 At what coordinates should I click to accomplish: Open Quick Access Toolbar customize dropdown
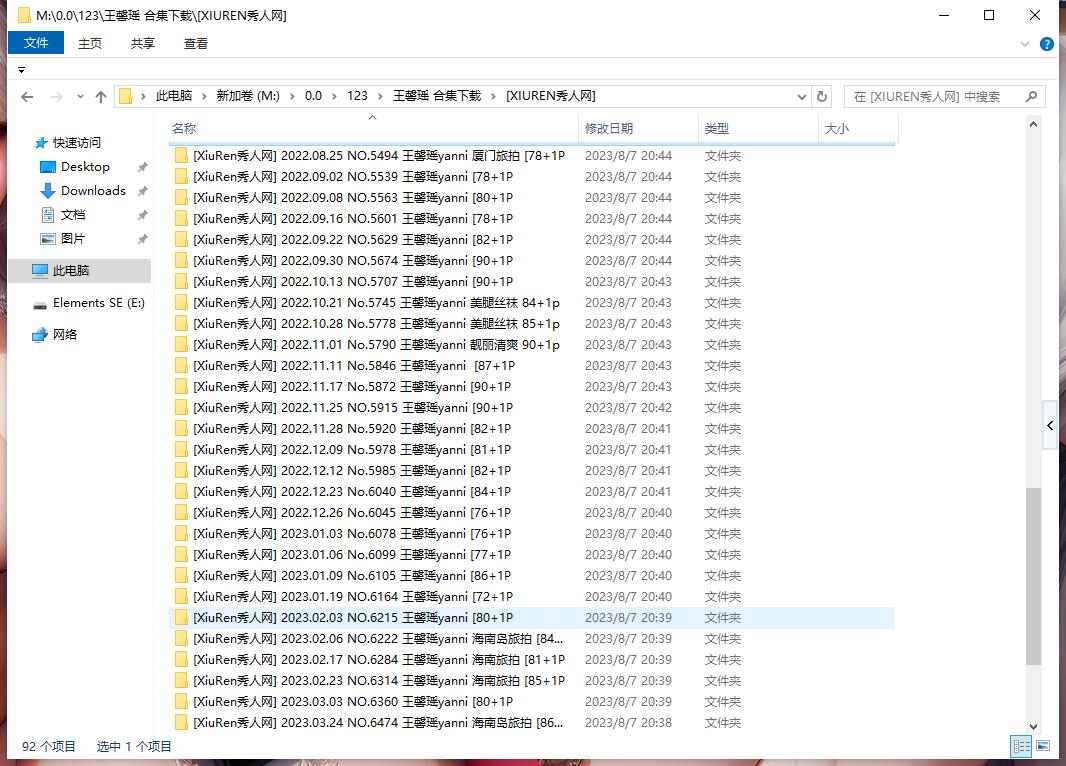(22, 70)
